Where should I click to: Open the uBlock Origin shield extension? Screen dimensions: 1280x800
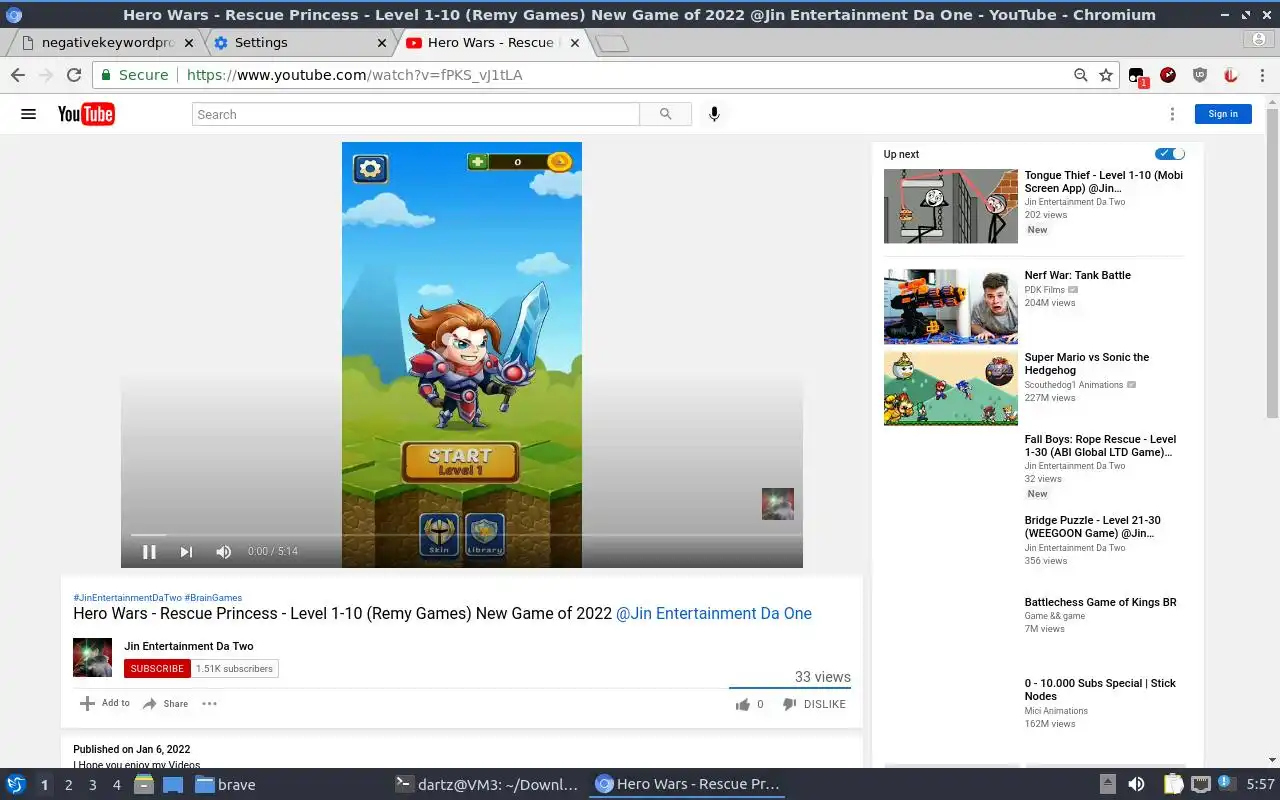[1200, 75]
